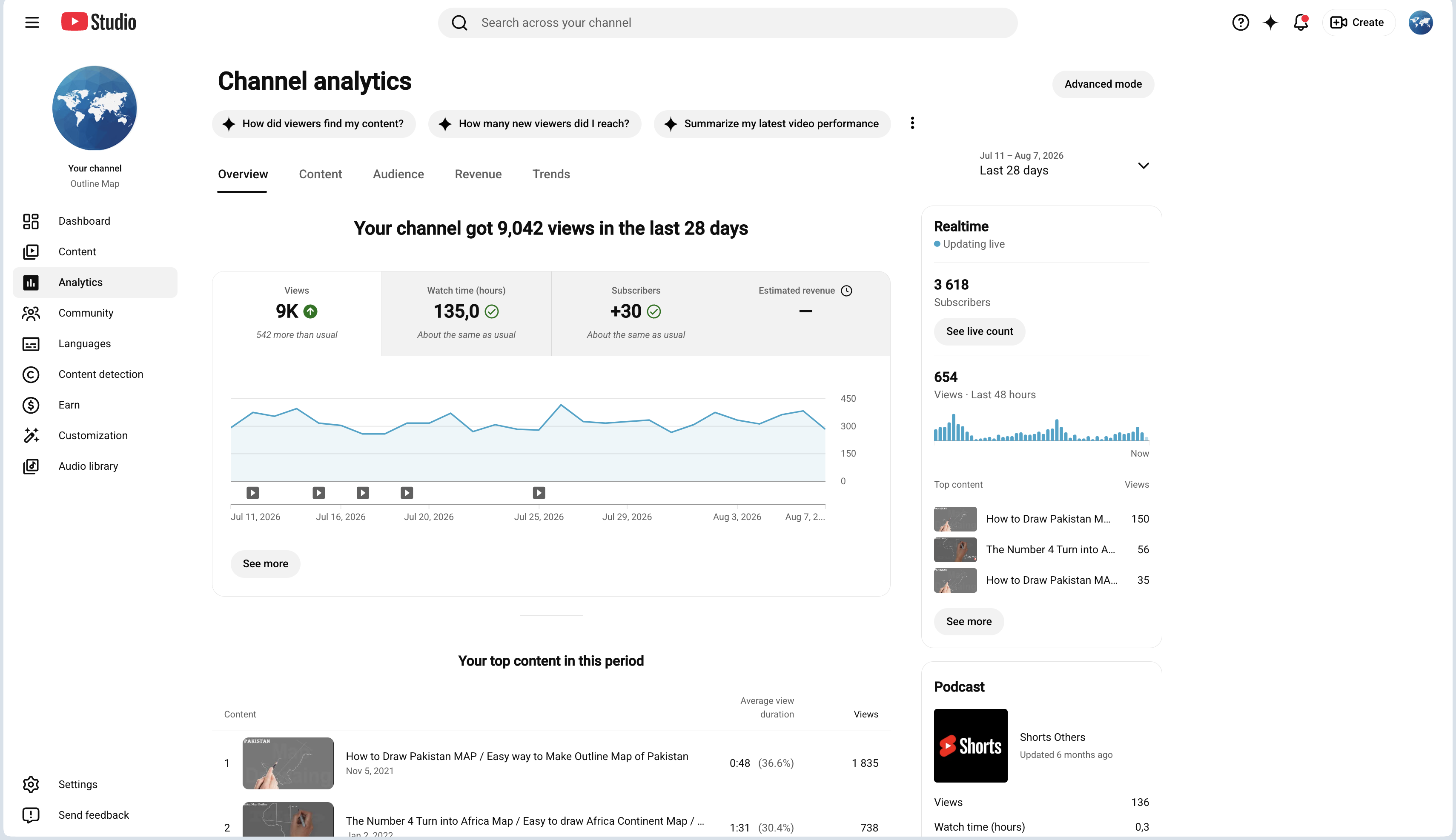
Task: Select the Watch time (hours) metric card
Action: click(466, 313)
